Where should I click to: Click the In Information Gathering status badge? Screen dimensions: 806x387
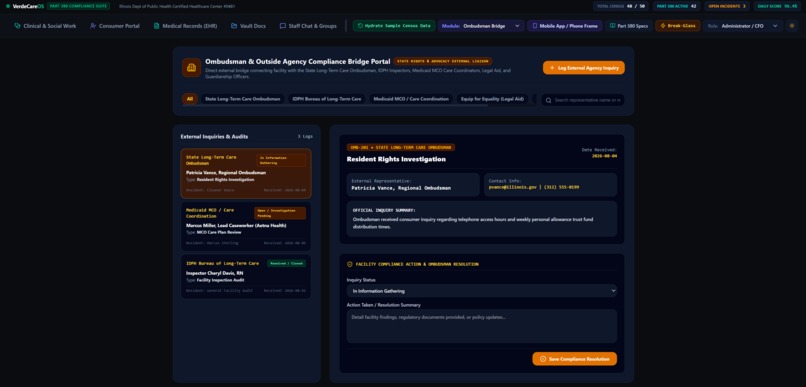(281, 160)
